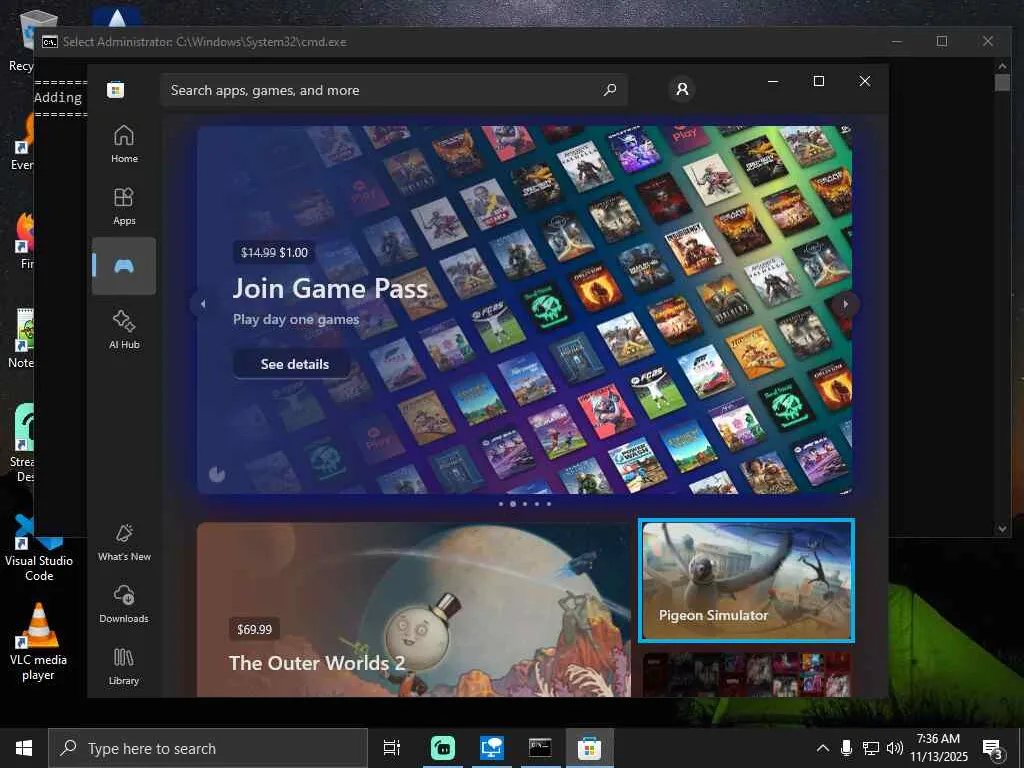
Task: Select the first carousel page dot
Action: [501, 504]
